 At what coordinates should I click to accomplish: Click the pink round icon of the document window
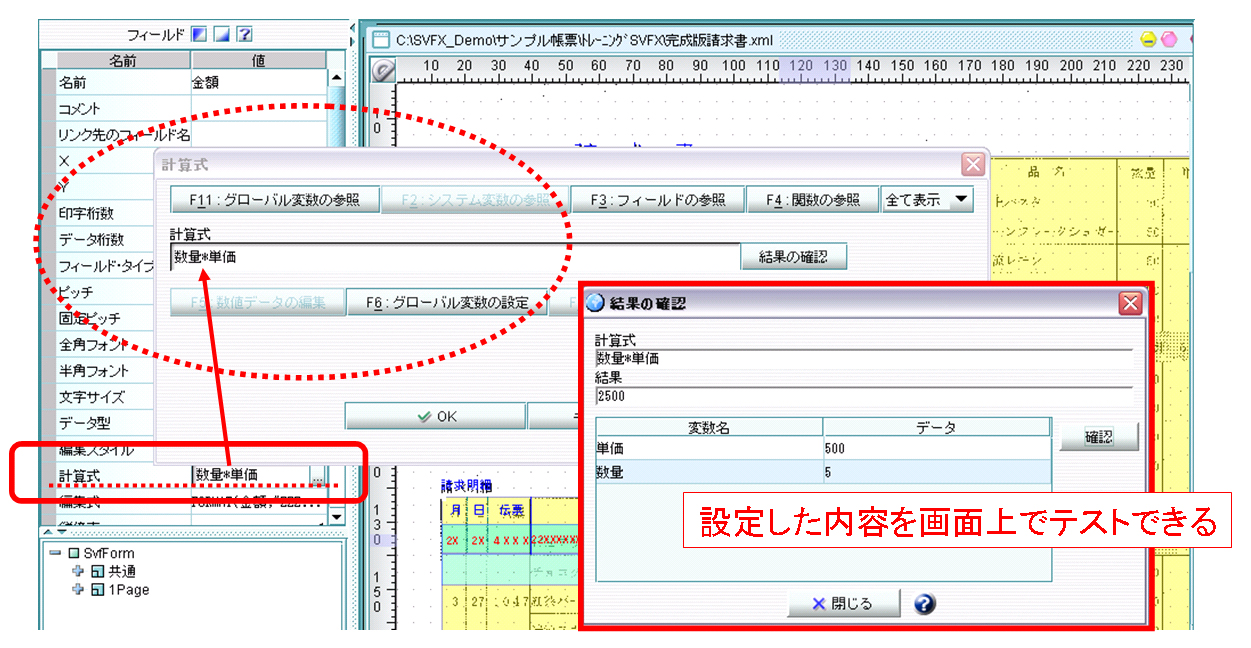point(1168,40)
